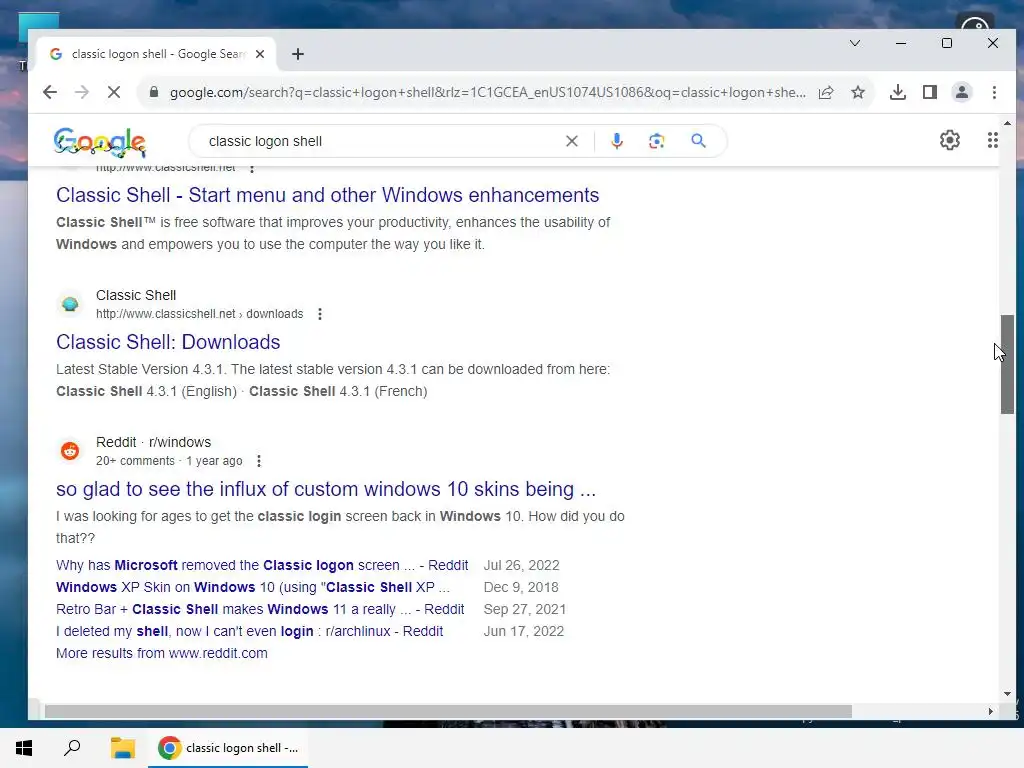Share this page from address bar
1024x768 pixels.
coord(826,92)
